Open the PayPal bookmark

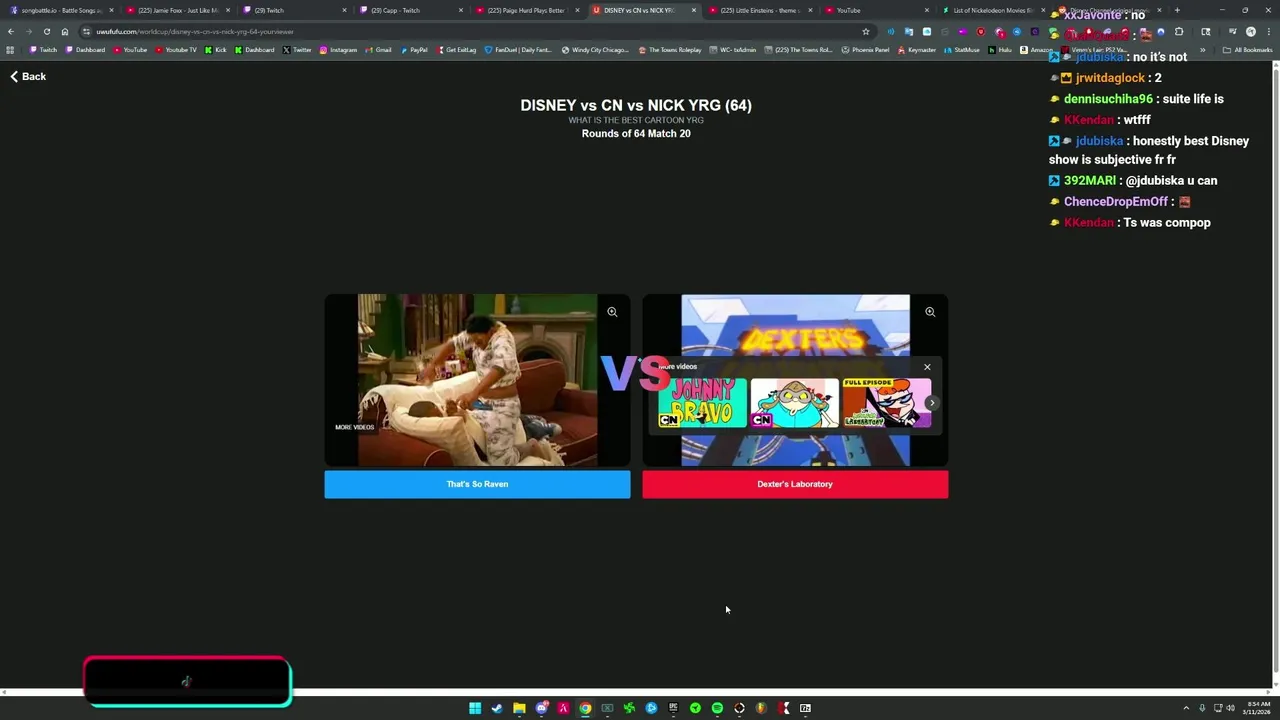pos(413,50)
